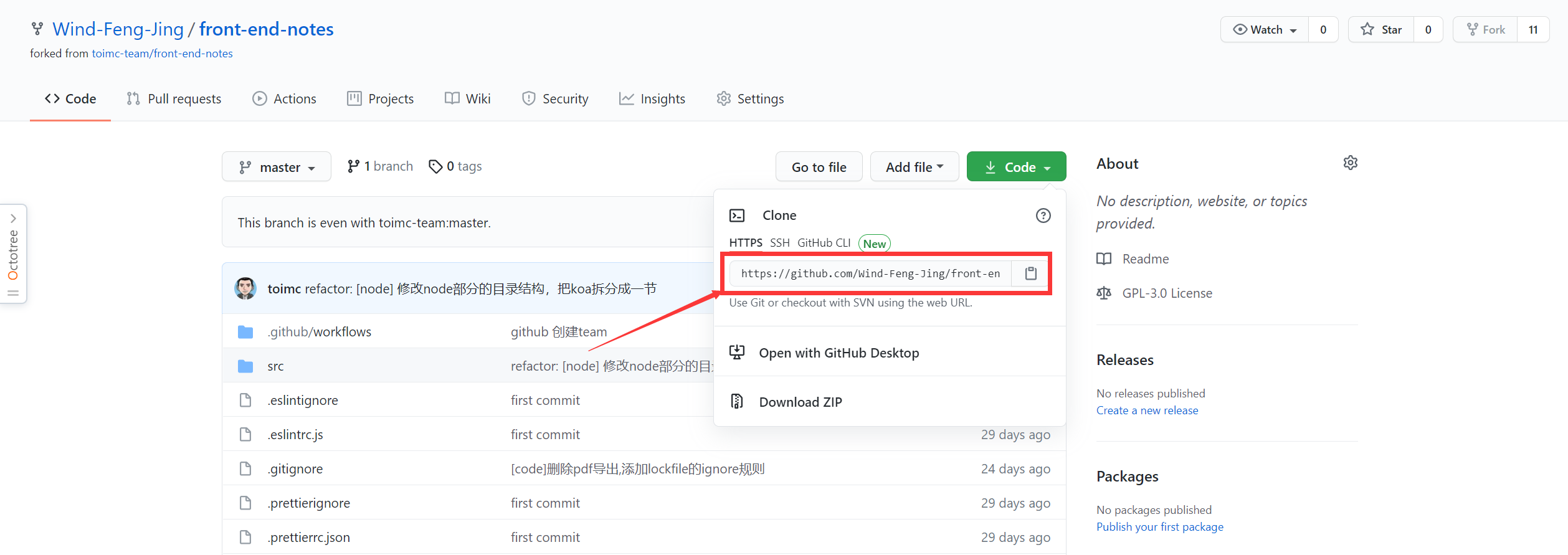The width and height of the screenshot is (1568, 555).
Task: Switch to the Security tab
Action: 555,98
